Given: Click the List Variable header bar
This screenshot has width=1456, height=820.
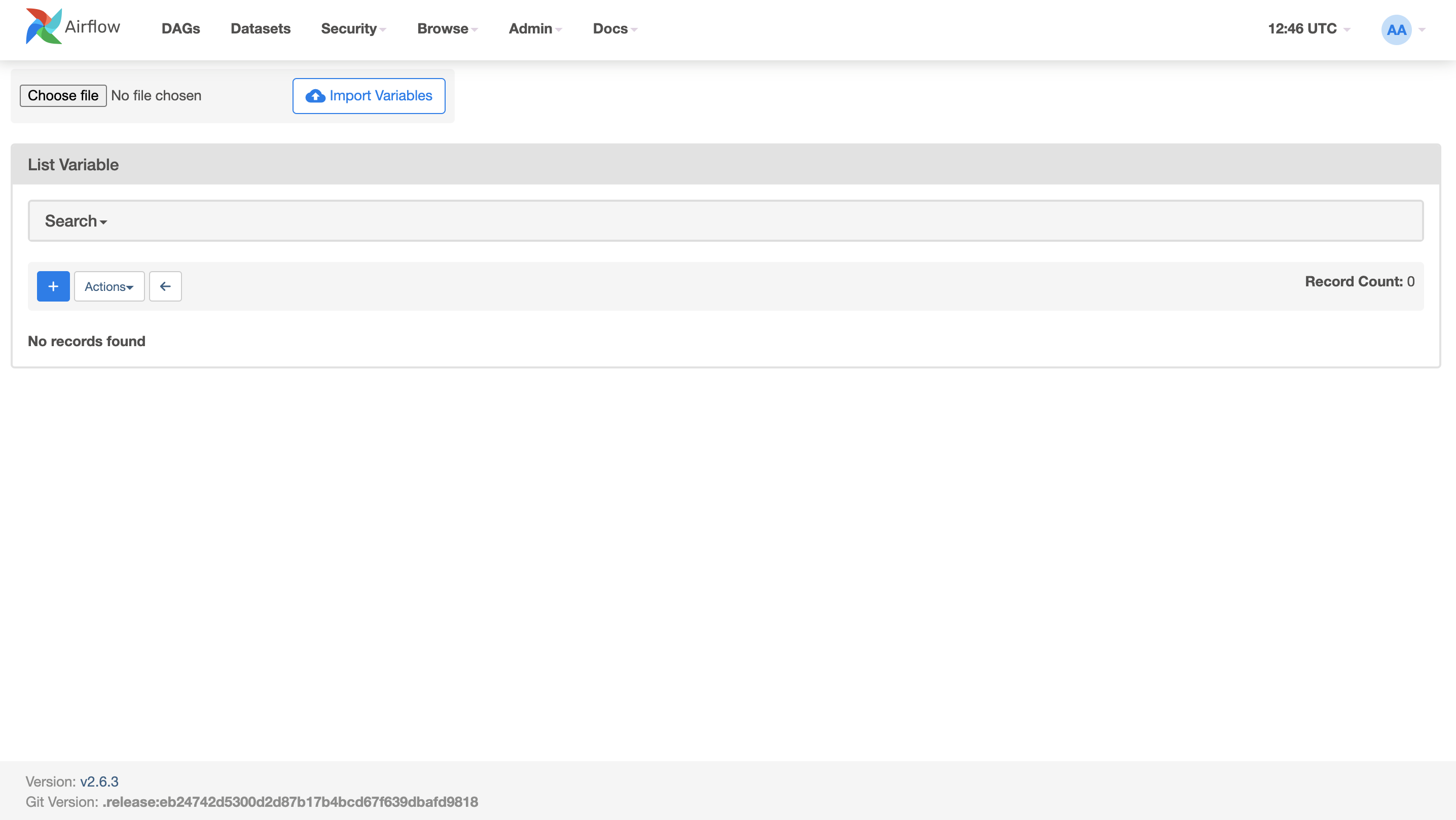Looking at the screenshot, I should click(72, 164).
